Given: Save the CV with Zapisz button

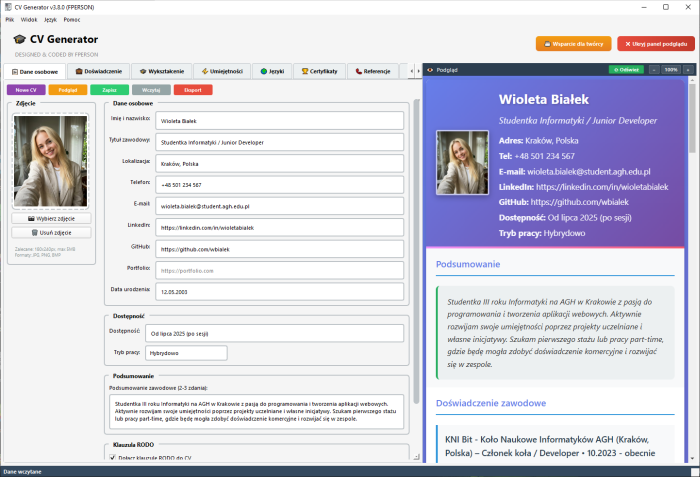Looking at the screenshot, I should click(x=109, y=90).
